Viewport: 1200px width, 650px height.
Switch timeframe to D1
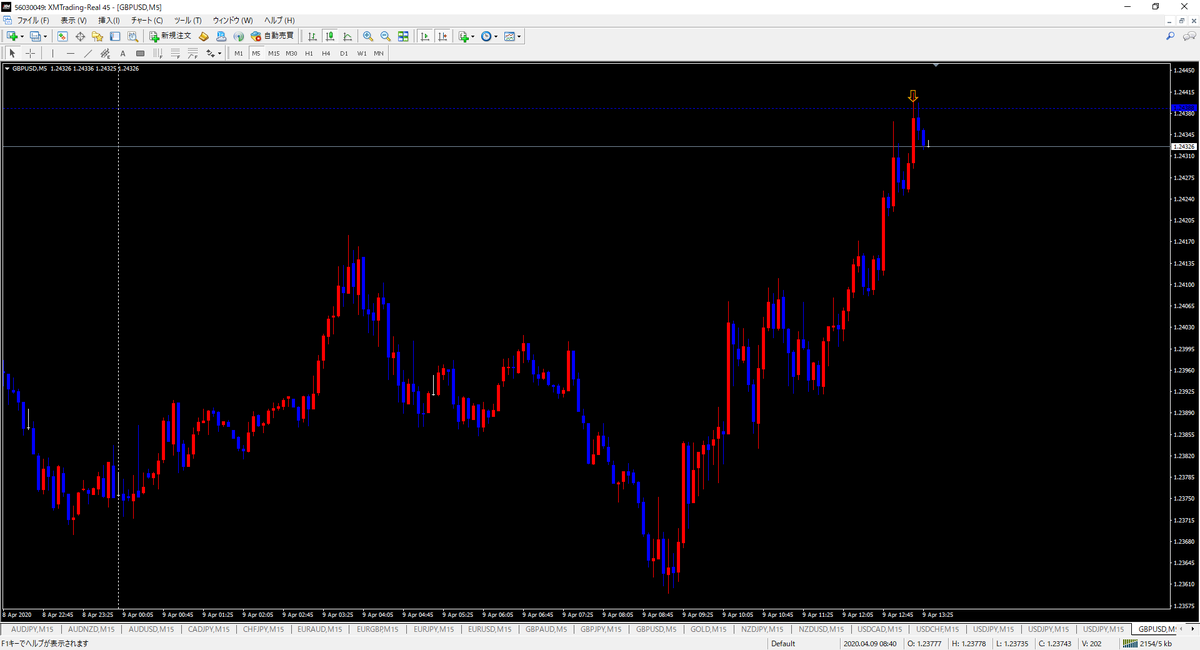click(344, 53)
